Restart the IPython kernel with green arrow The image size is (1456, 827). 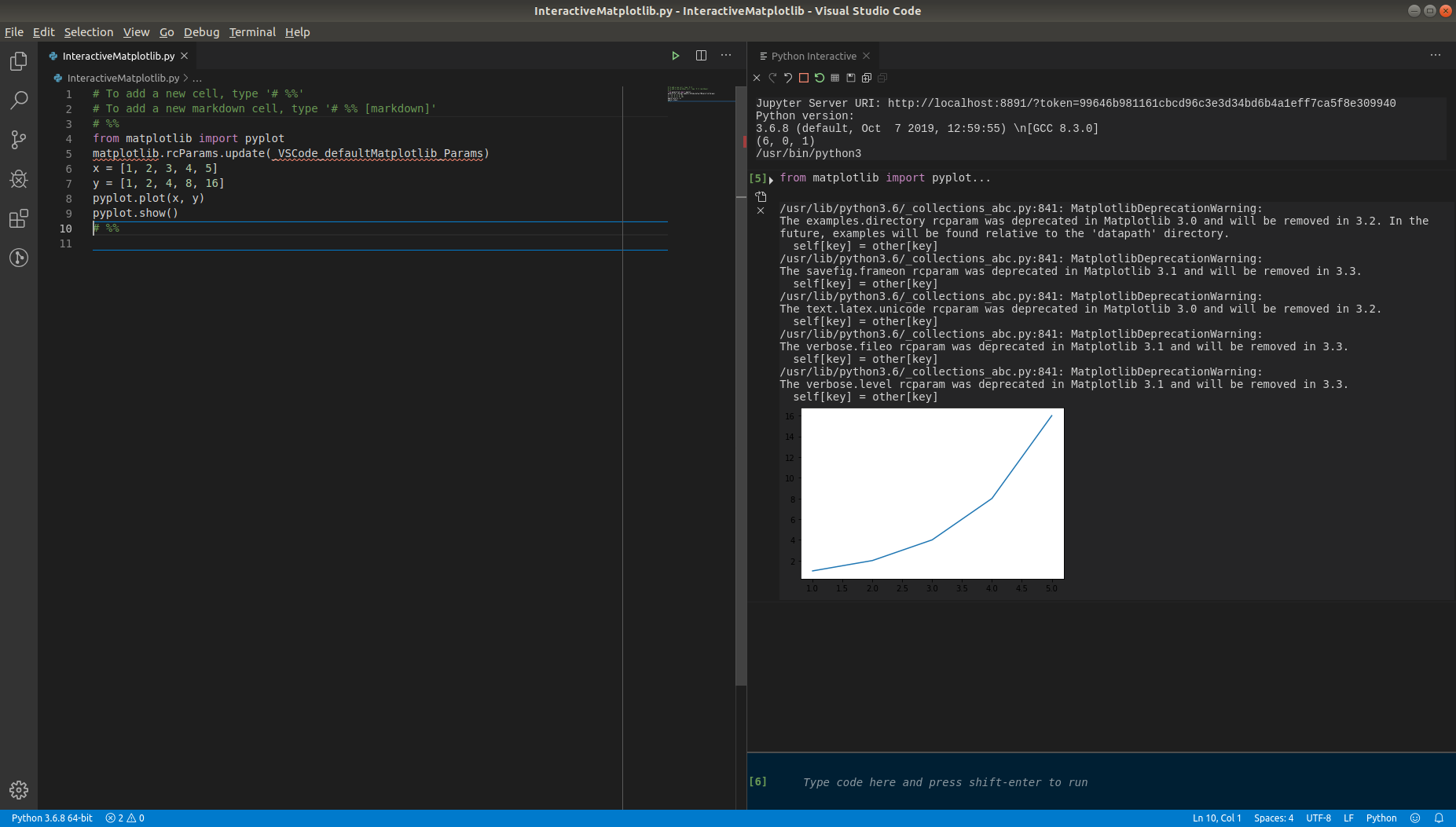coord(820,78)
